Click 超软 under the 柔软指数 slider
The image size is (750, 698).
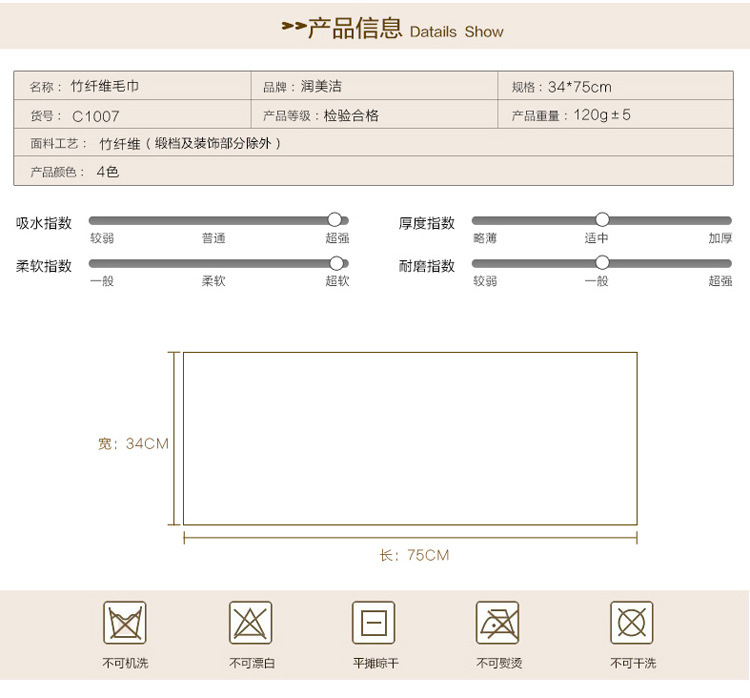pos(337,281)
